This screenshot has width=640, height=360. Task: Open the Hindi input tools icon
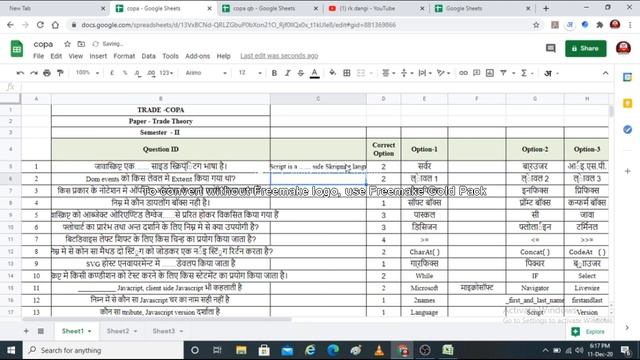[x=548, y=73]
